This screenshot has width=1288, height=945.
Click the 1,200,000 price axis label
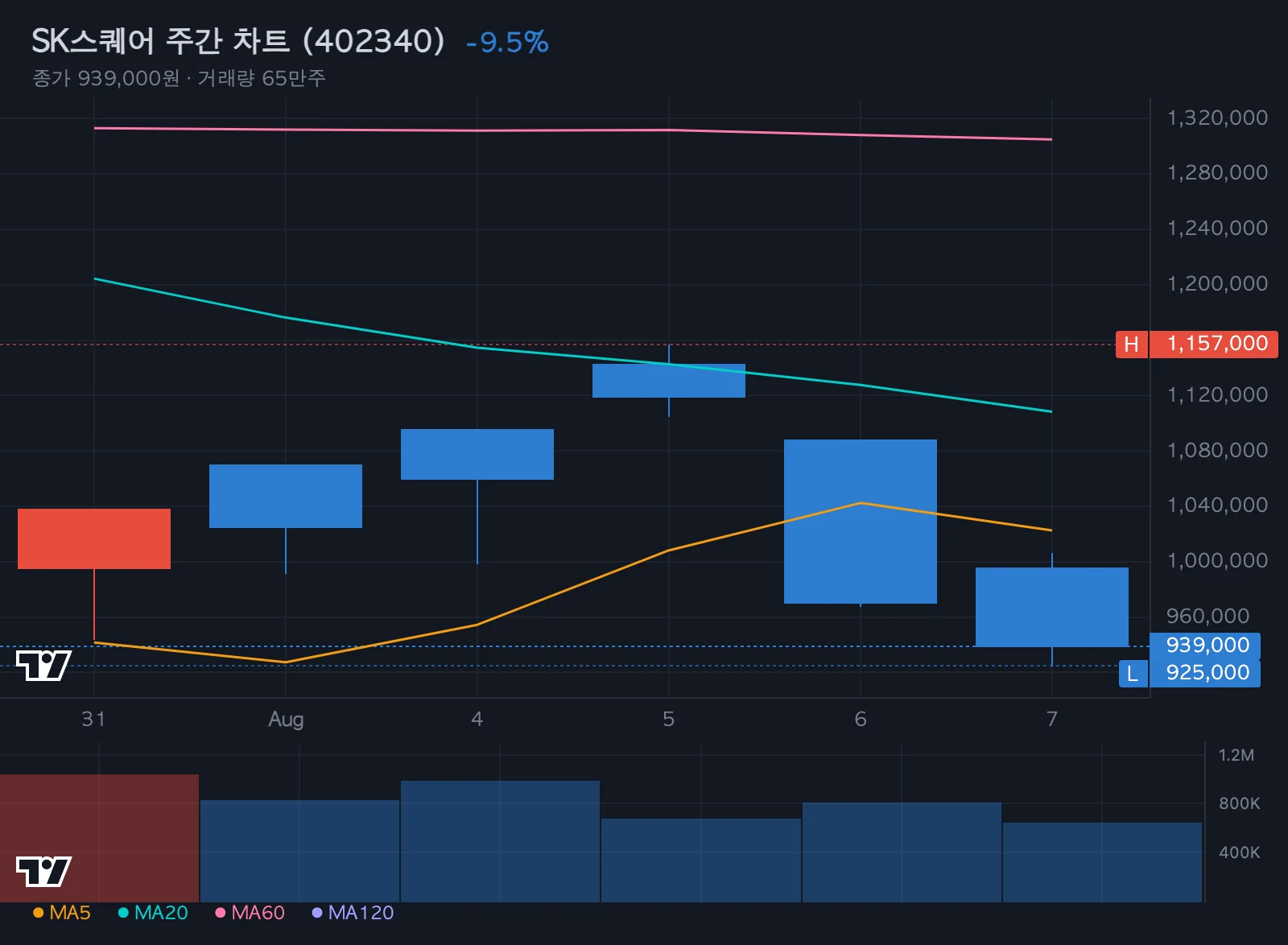point(1217,283)
